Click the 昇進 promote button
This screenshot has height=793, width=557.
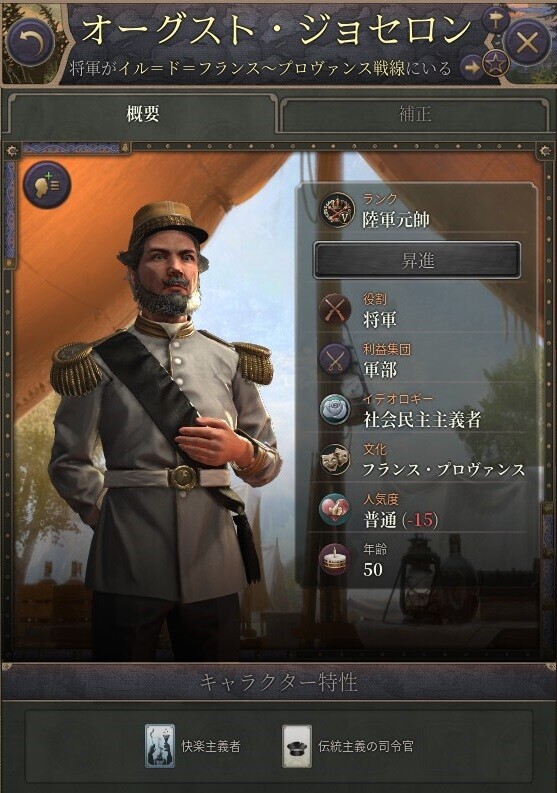(x=417, y=260)
